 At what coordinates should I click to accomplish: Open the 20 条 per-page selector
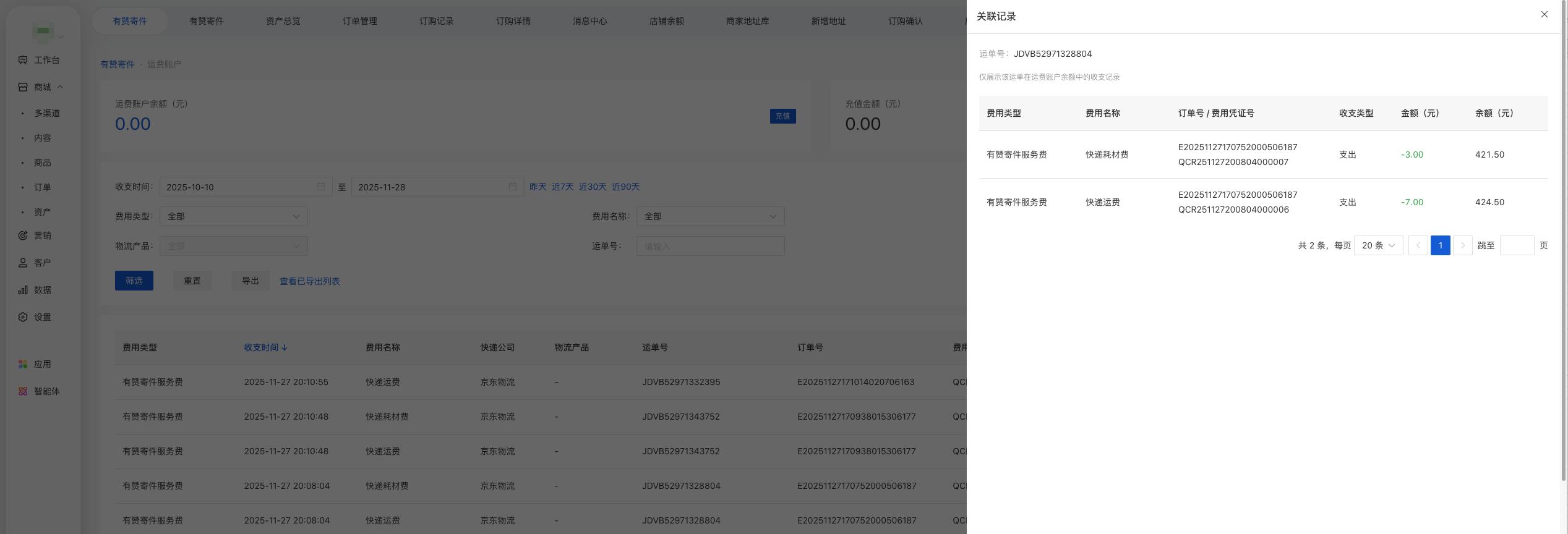click(1379, 245)
